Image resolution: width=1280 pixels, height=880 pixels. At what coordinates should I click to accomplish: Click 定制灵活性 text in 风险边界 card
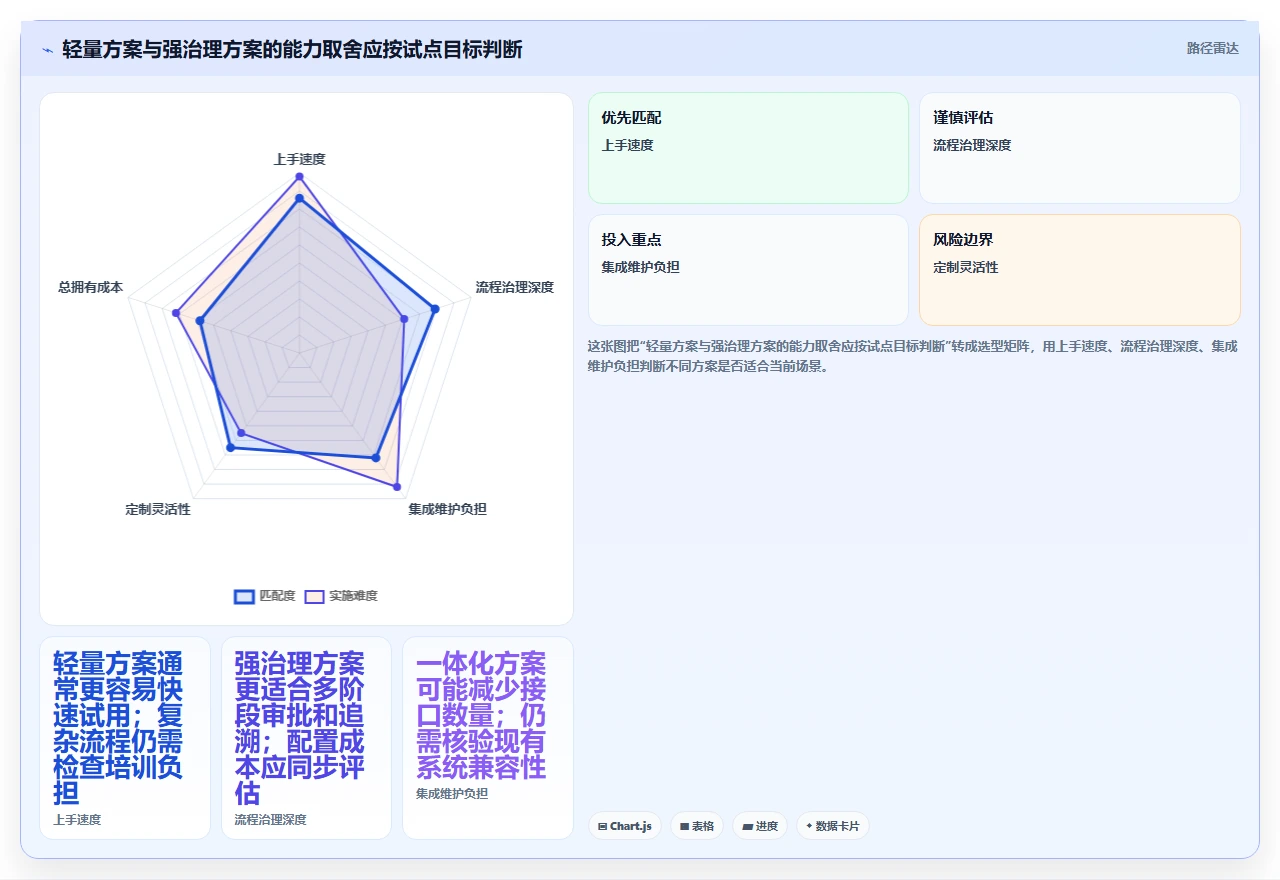[965, 267]
